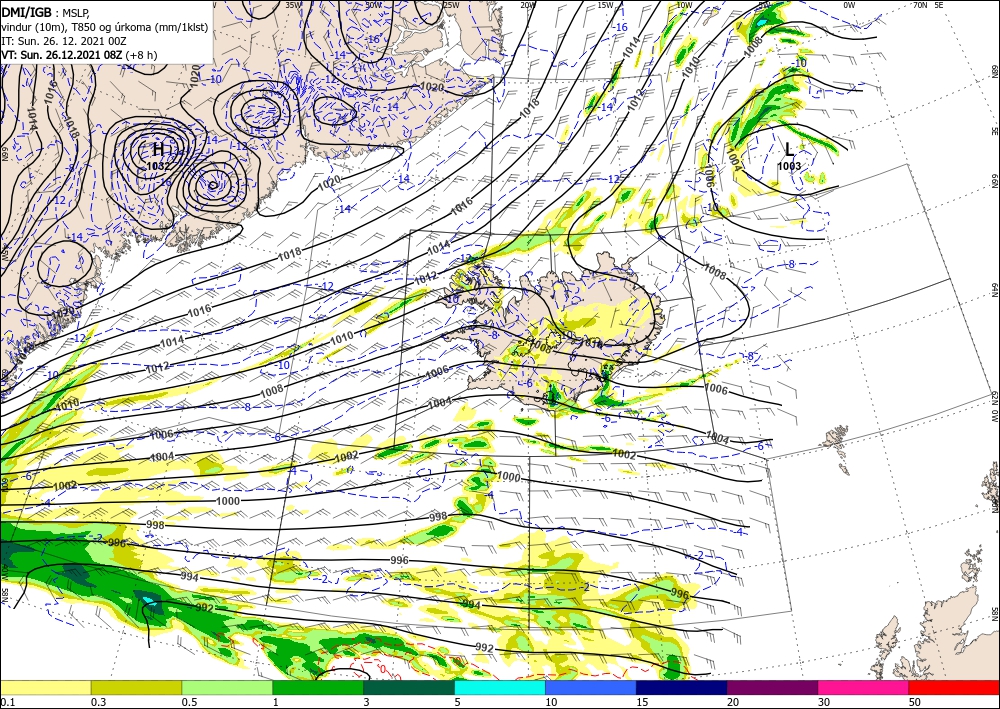Click the "35W" longitude label

pos(294,5)
